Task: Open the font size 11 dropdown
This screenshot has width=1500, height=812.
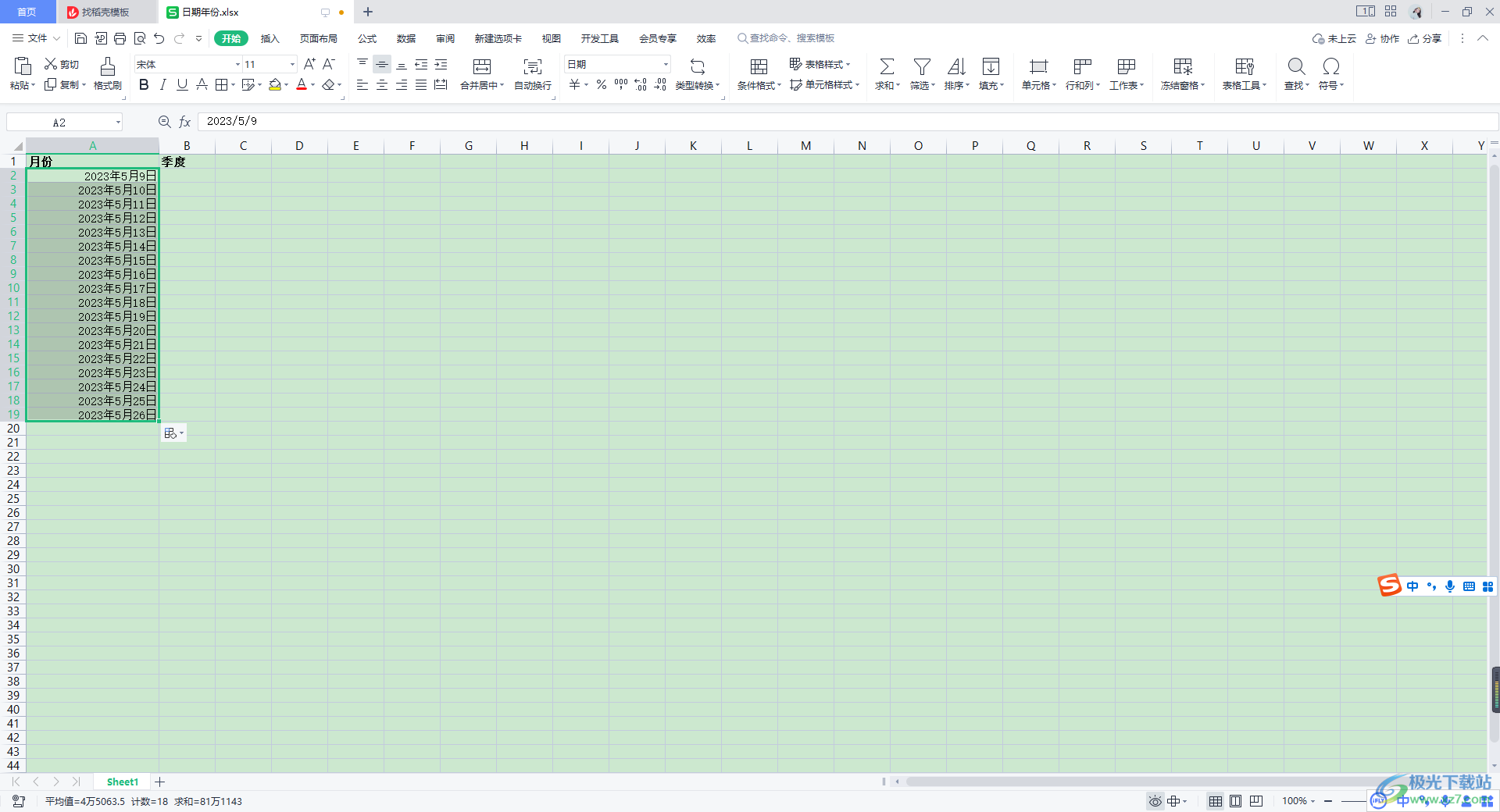Action: [x=292, y=64]
